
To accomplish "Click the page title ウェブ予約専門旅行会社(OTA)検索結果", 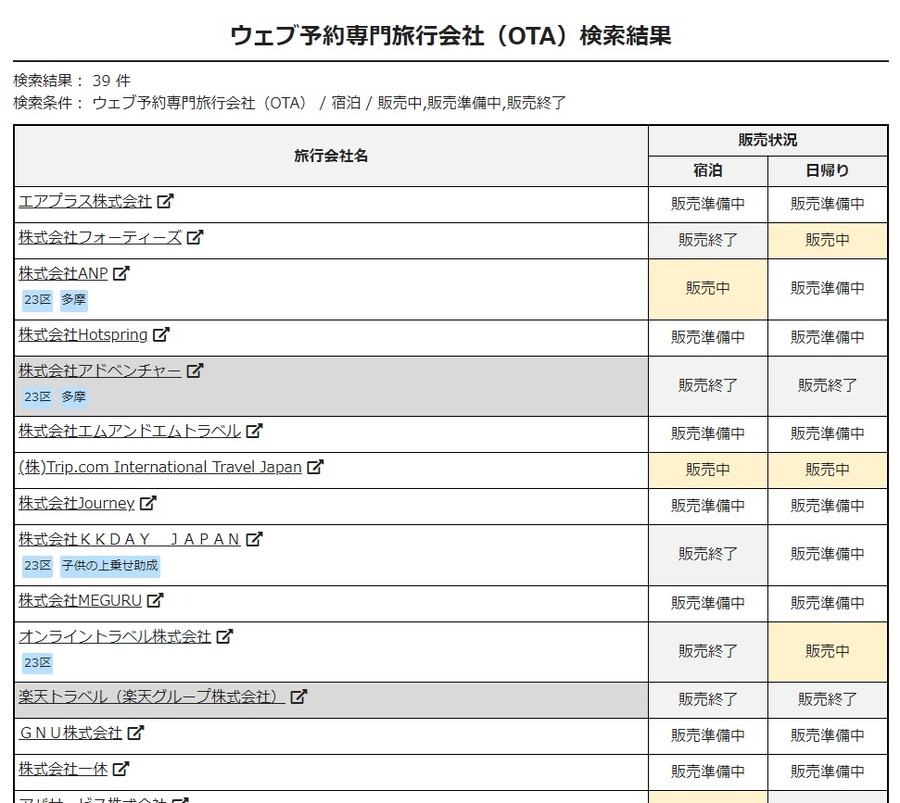I will pyautogui.click(x=451, y=35).
